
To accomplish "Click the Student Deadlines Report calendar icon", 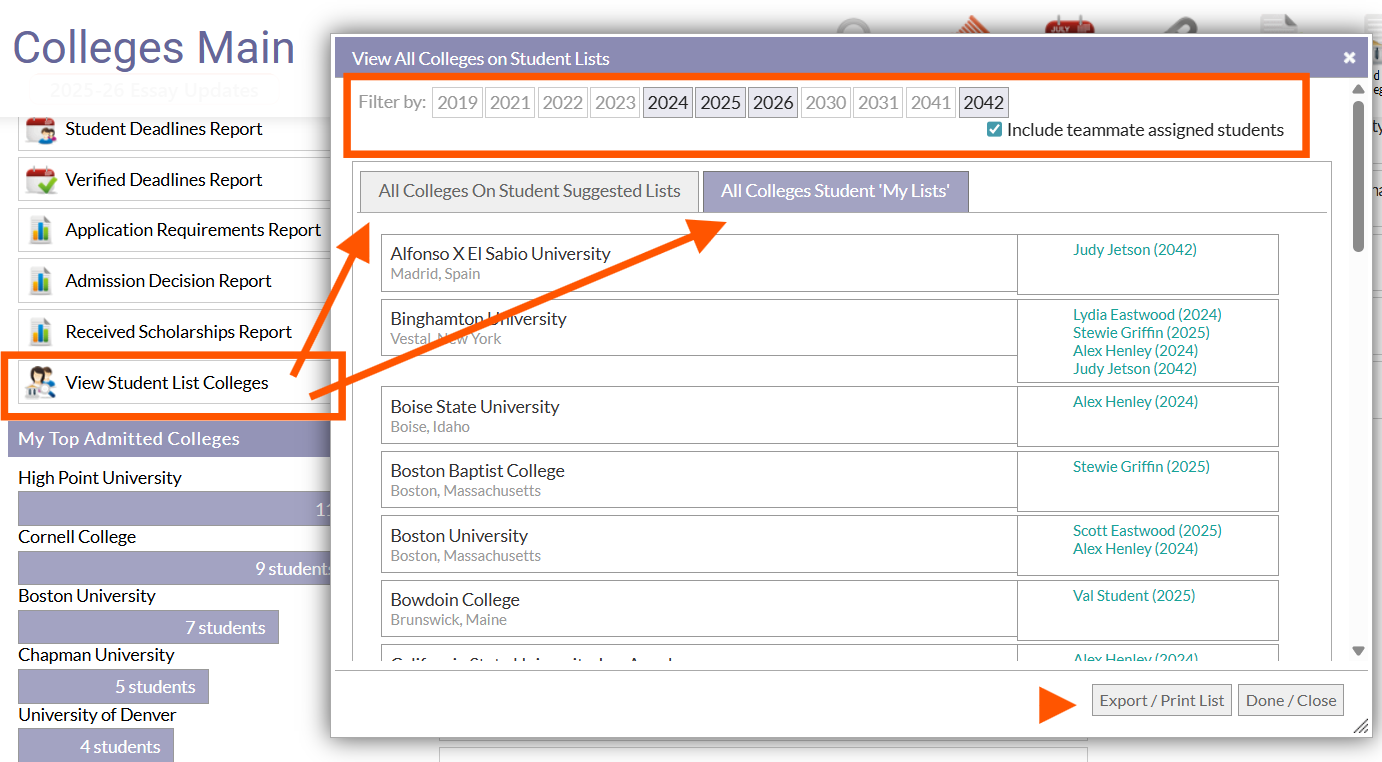I will click(41, 129).
